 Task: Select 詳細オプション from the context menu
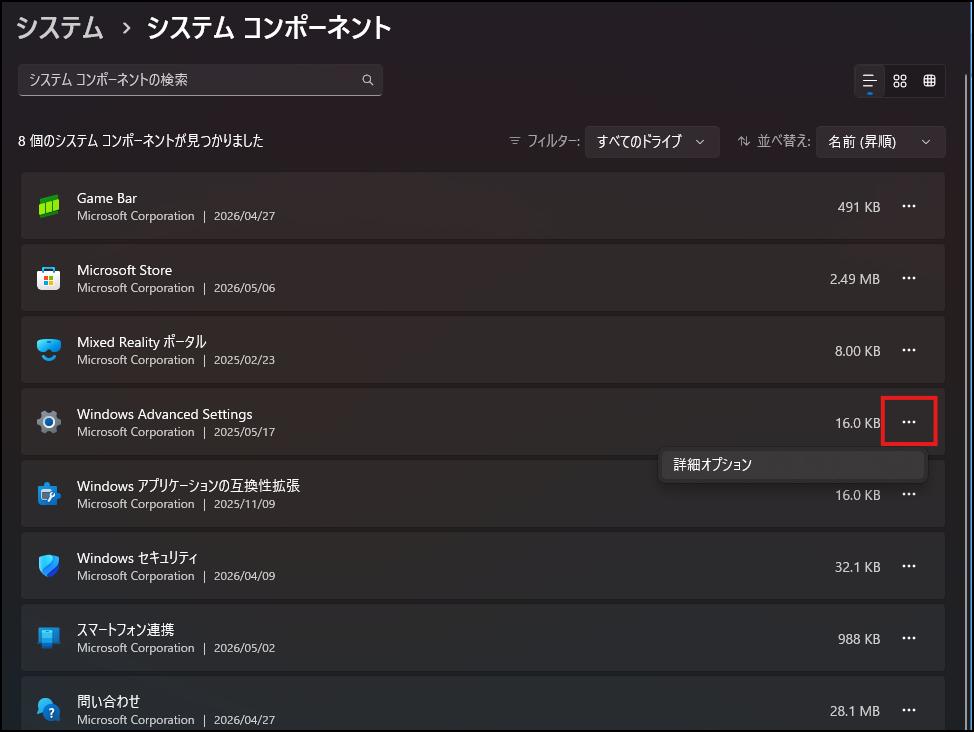click(x=793, y=465)
